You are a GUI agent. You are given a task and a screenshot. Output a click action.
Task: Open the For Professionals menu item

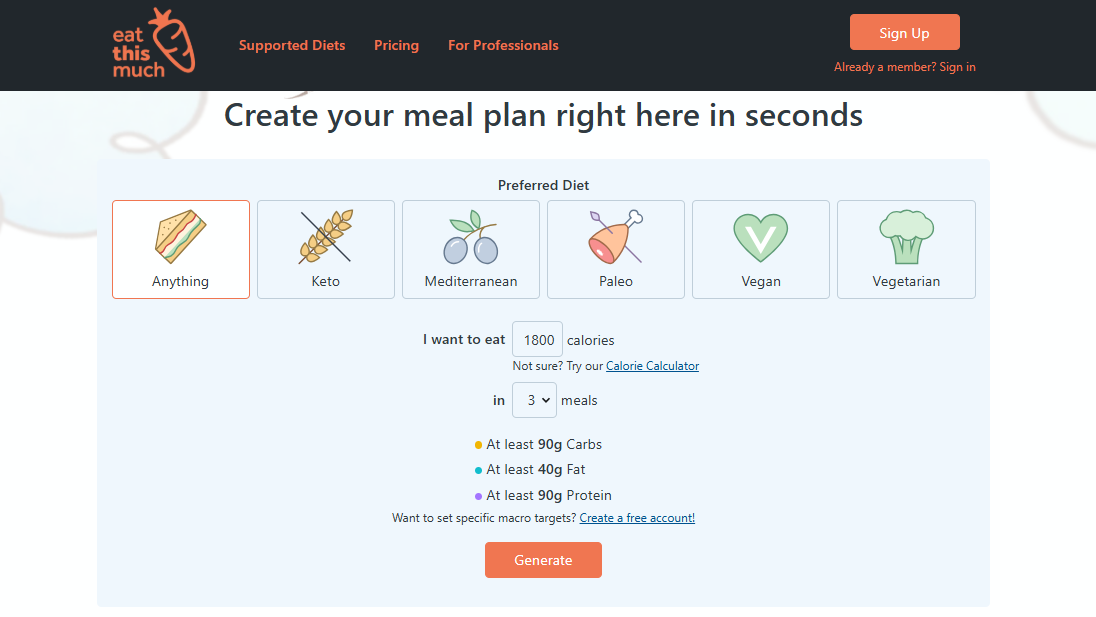click(x=503, y=45)
